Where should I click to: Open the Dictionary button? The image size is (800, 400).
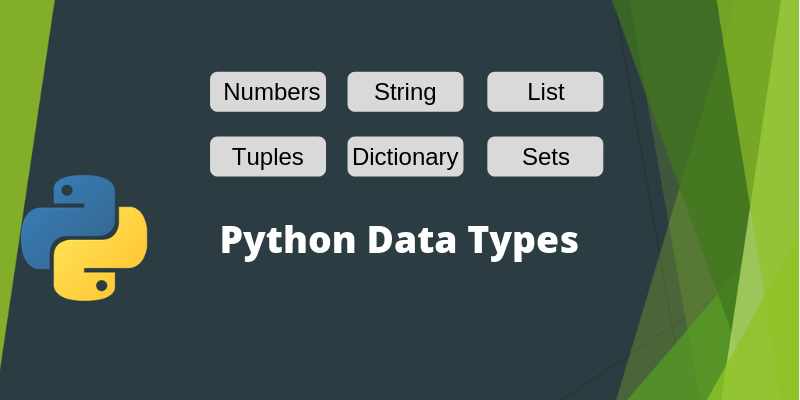[405, 156]
